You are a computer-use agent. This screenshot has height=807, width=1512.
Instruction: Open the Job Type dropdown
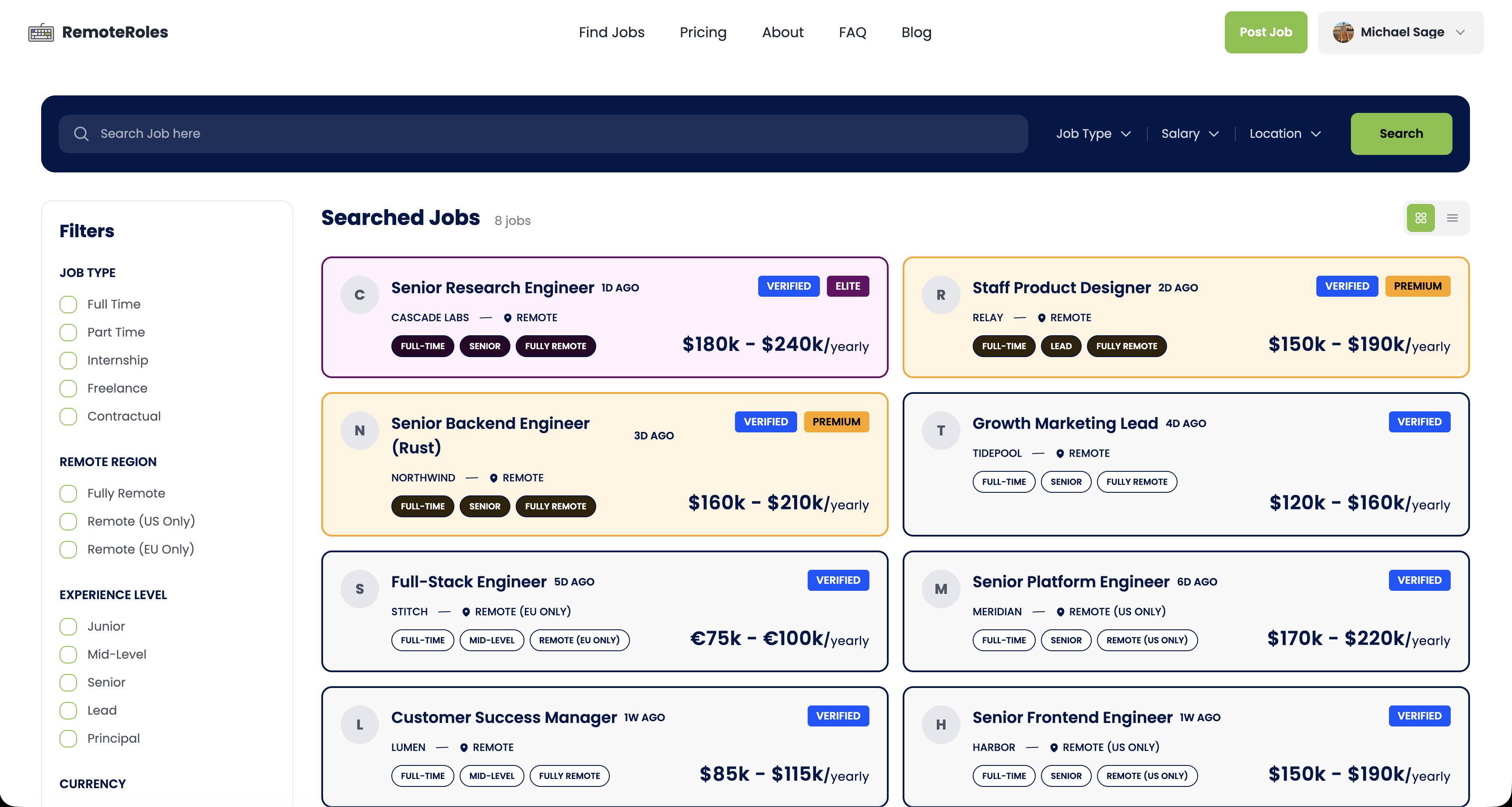[x=1093, y=134]
